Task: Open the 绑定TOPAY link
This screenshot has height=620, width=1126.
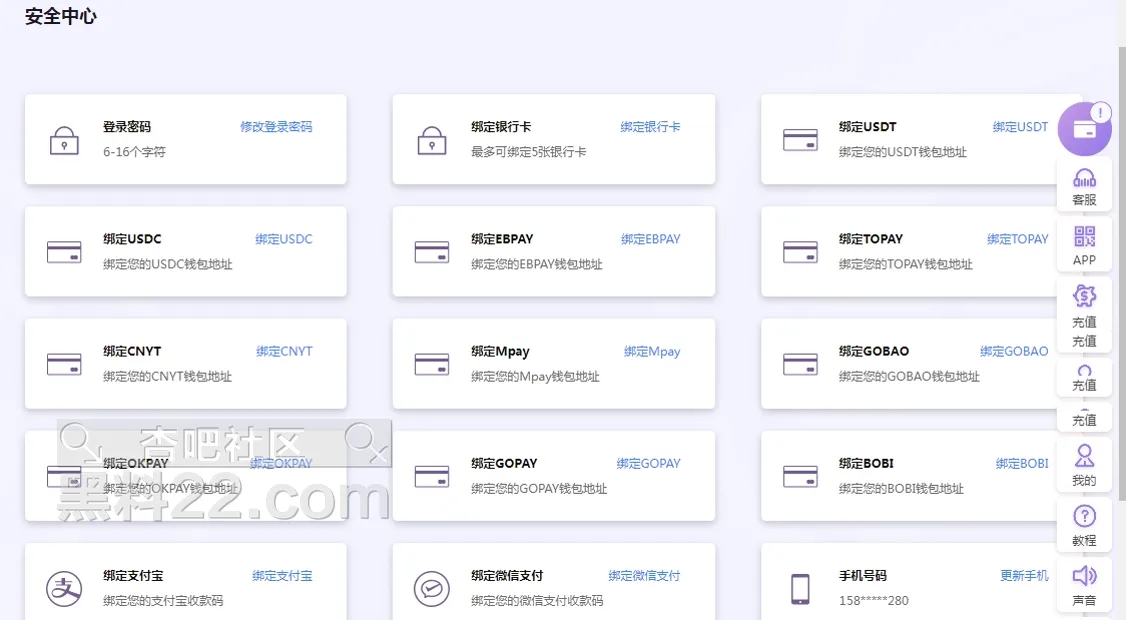Action: coord(1017,239)
